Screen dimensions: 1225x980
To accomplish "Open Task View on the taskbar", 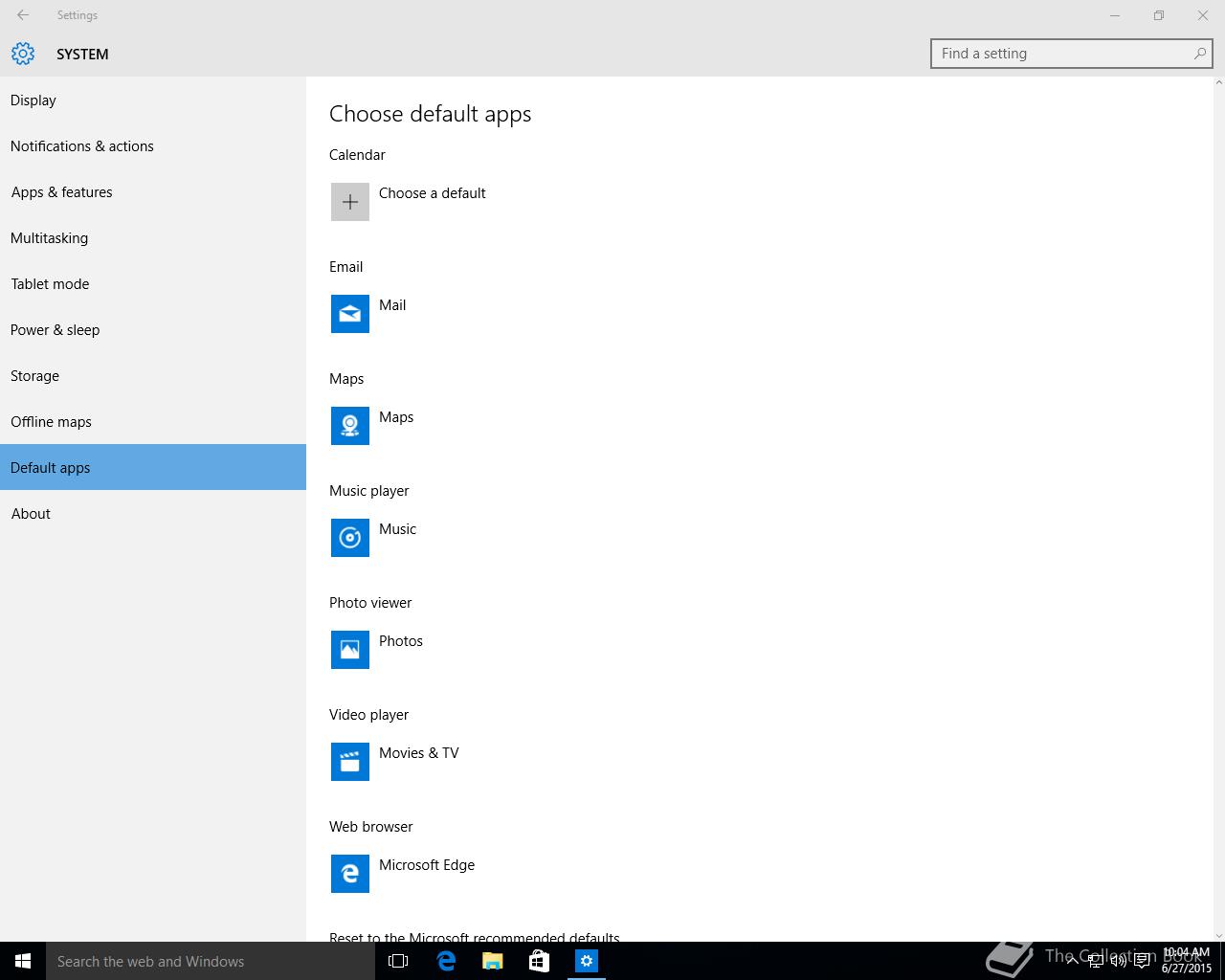I will coord(398,961).
